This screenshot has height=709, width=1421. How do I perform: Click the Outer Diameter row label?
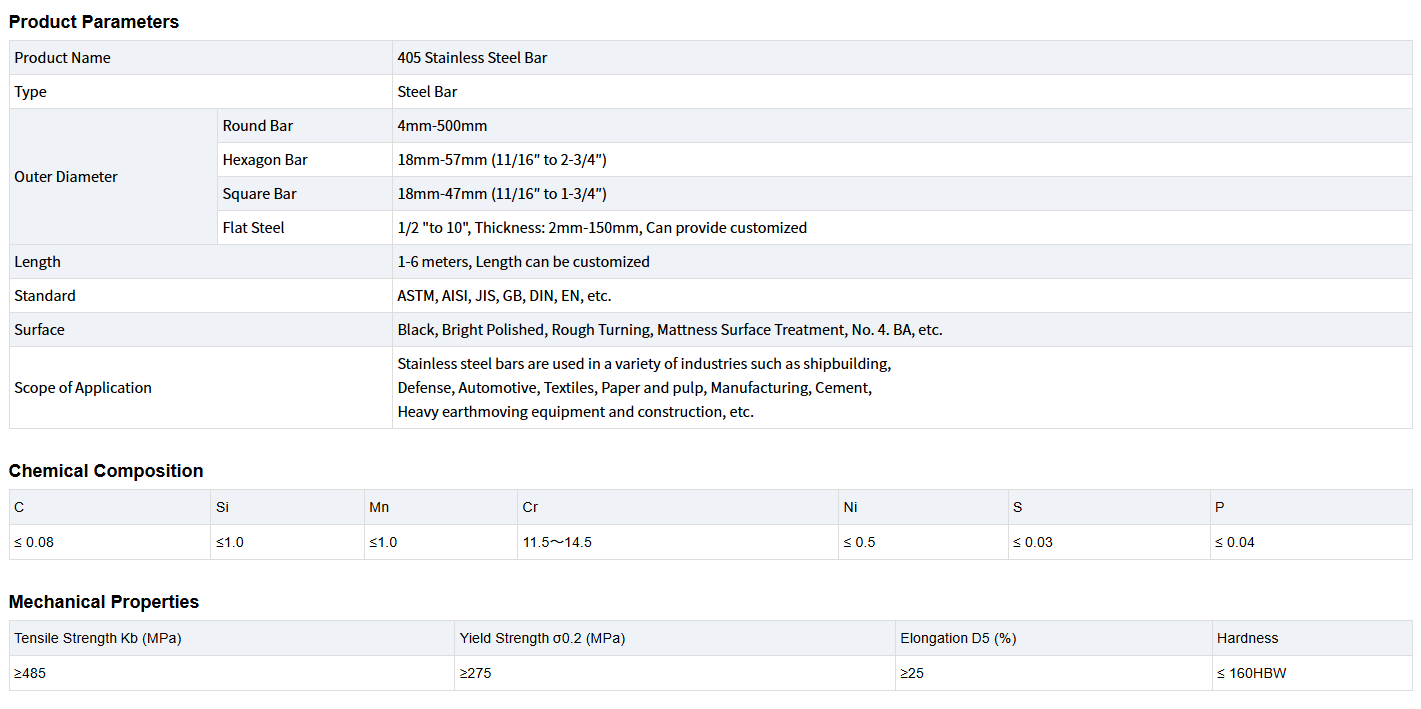tap(66, 177)
